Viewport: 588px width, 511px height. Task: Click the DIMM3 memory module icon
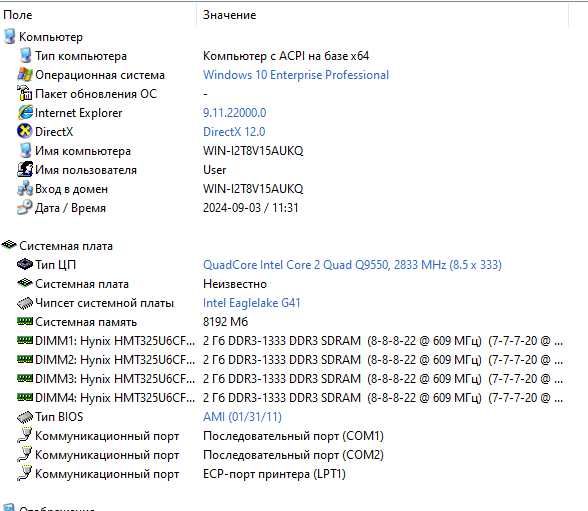tap(25, 378)
